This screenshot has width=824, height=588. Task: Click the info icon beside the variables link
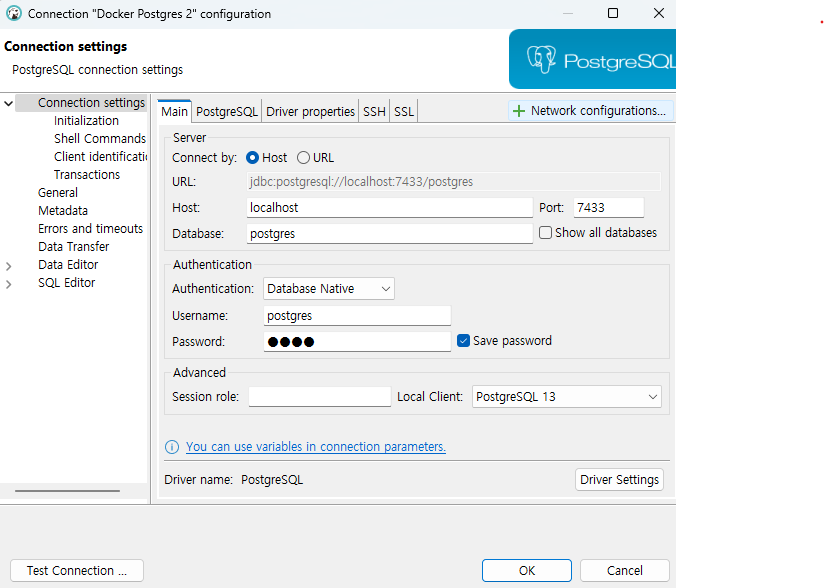pos(172,447)
